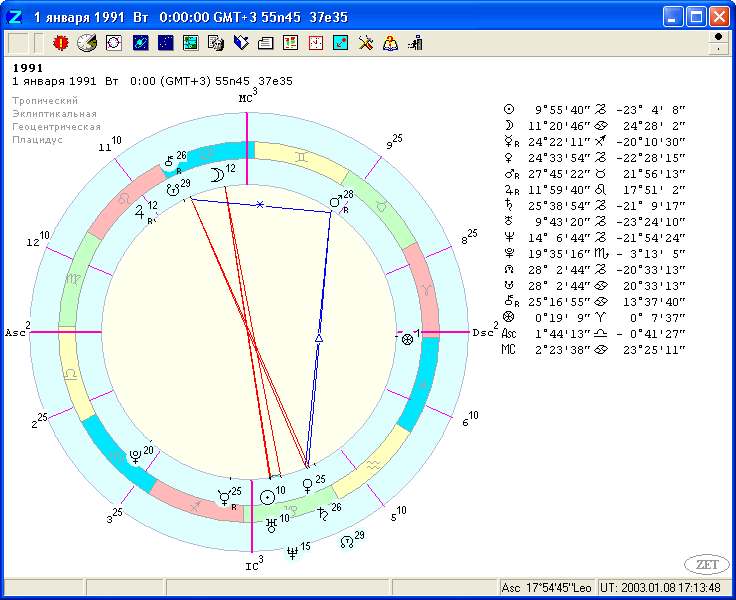Image resolution: width=736 pixels, height=600 pixels.
Task: Select the Mercury row 24°22'11" in table
Action: point(594,142)
